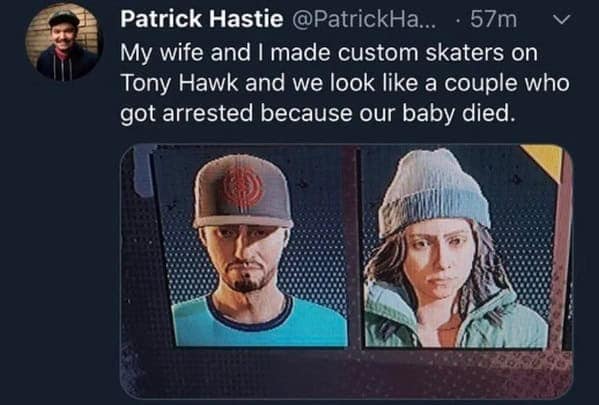
Task: Visit the Patrick Hastie display name
Action: coord(202,19)
